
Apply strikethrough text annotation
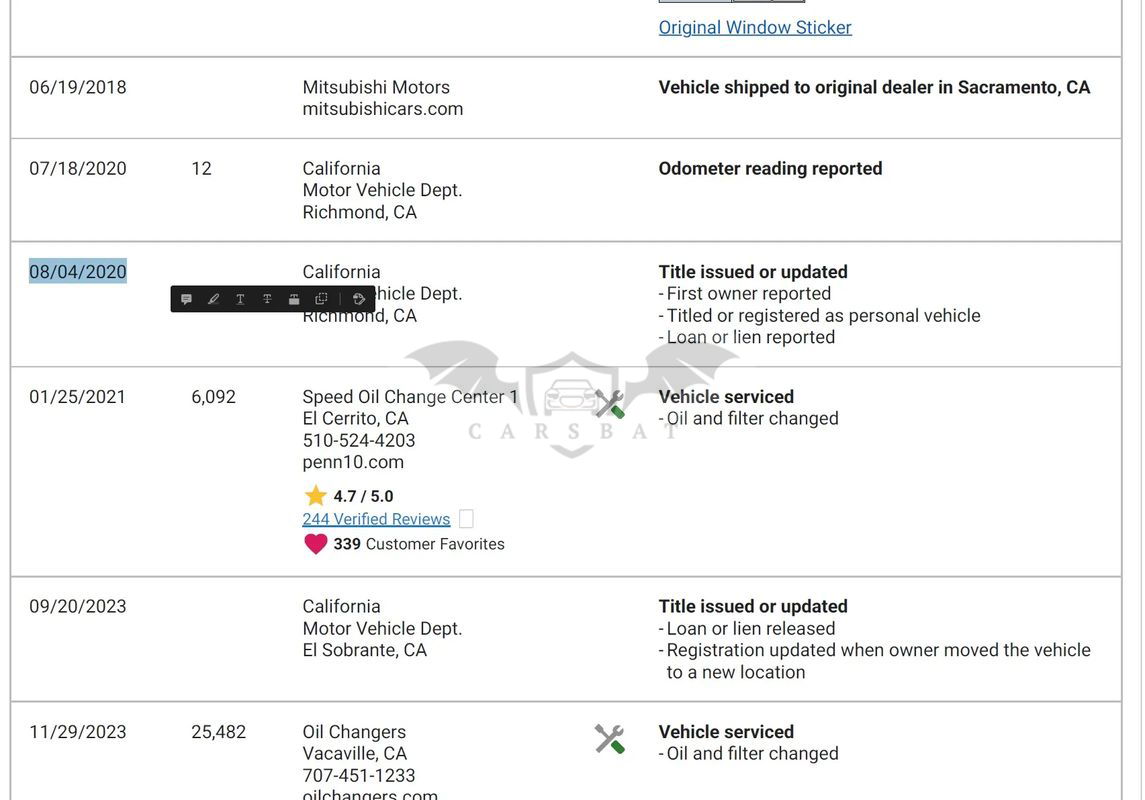point(267,299)
